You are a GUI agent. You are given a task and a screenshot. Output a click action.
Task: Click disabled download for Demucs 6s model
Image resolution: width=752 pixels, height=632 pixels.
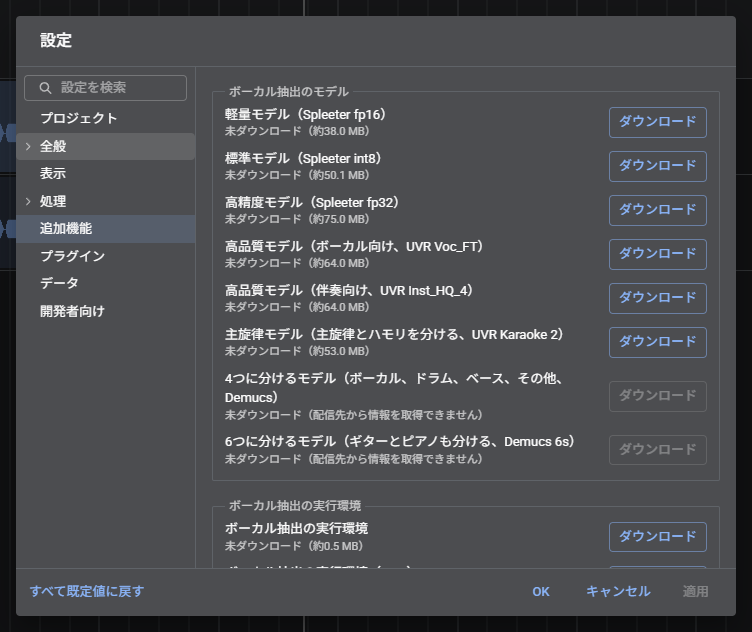tap(658, 450)
